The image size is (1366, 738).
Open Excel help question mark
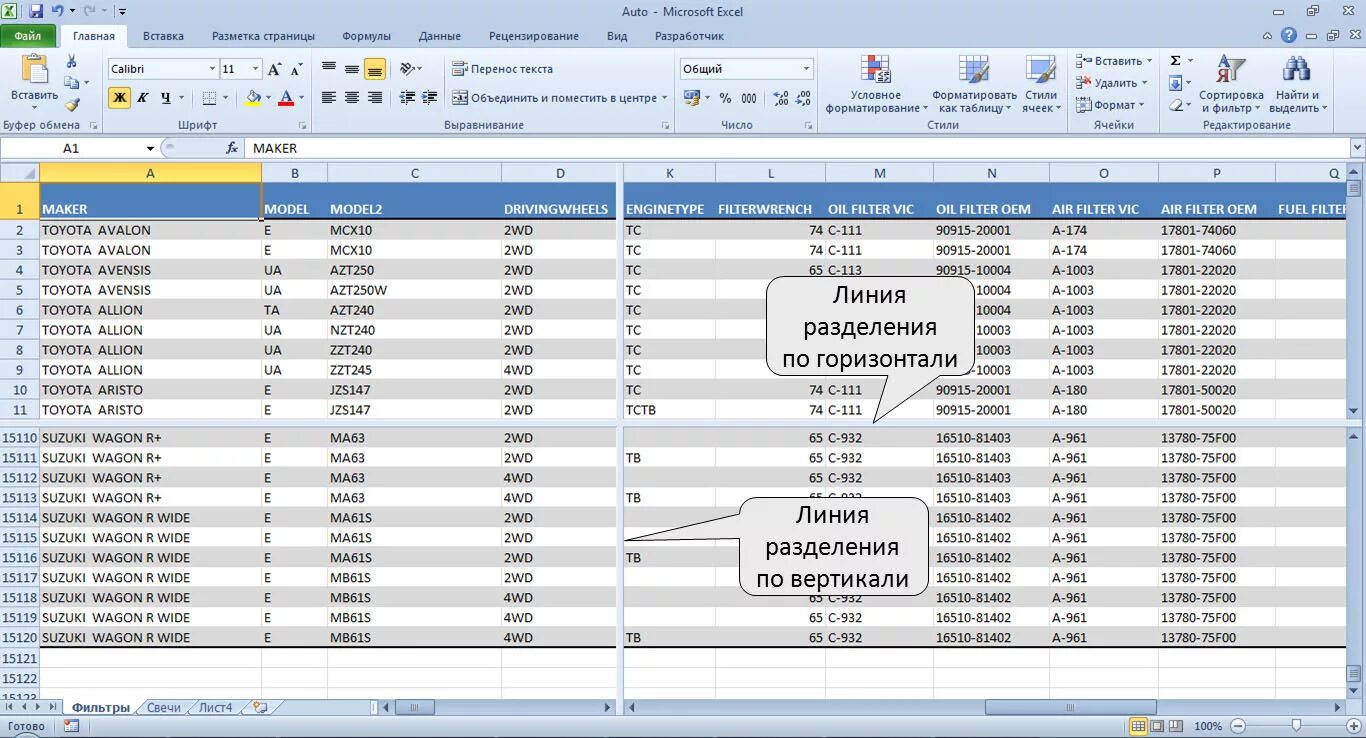[1288, 35]
